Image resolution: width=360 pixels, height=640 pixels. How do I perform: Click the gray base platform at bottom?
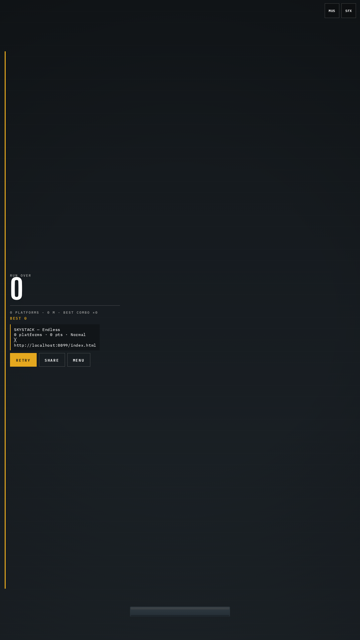pyautogui.click(x=180, y=611)
